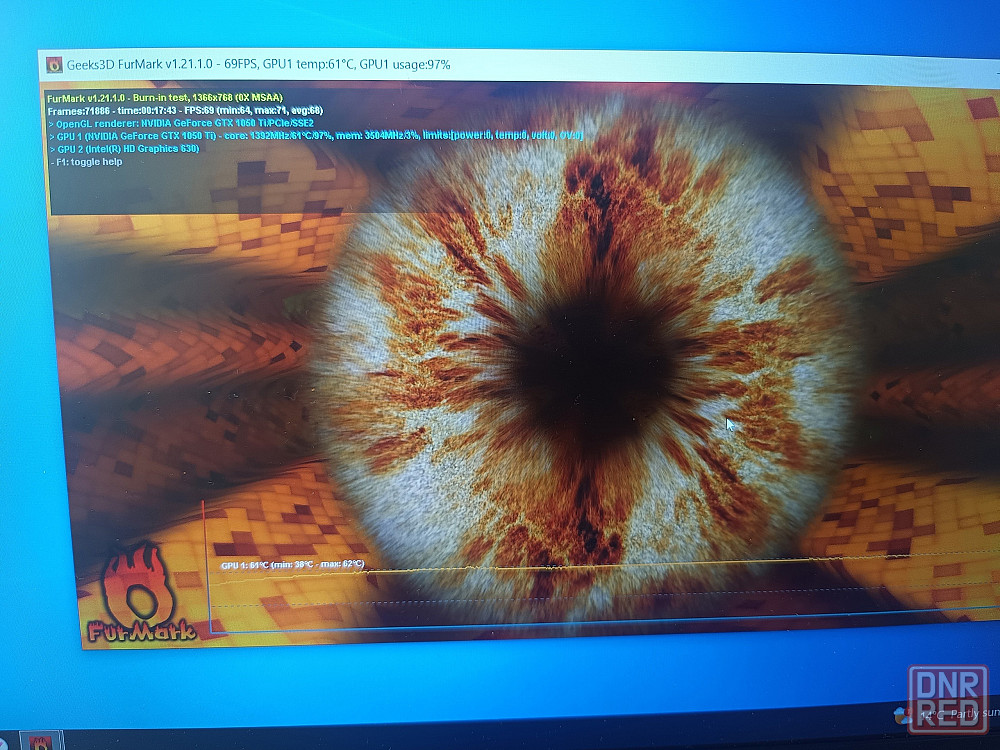Click the FurMark taskbar button
The image size is (1000, 750).
coord(41,742)
